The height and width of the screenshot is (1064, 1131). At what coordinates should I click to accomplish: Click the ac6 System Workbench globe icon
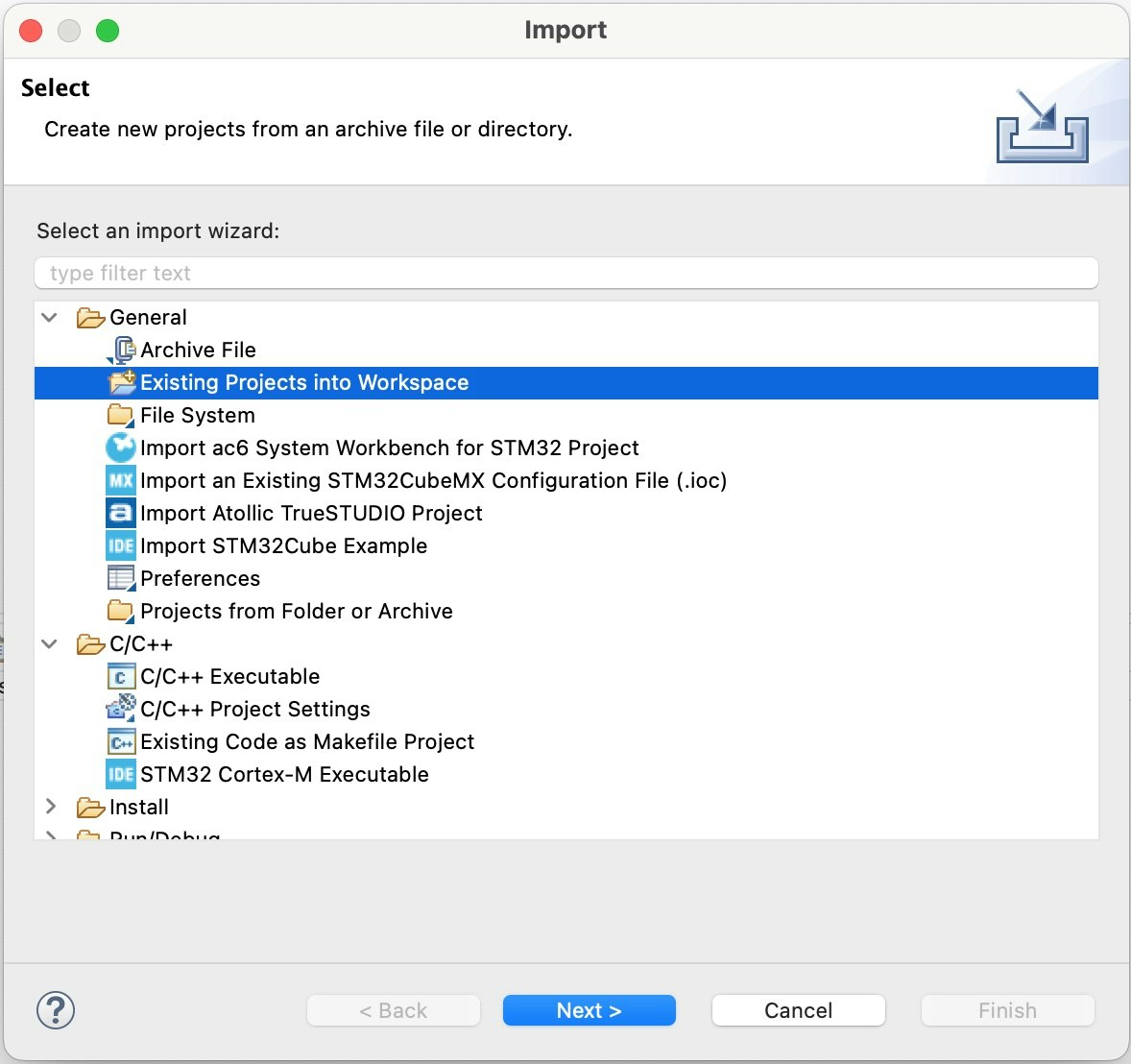(120, 447)
